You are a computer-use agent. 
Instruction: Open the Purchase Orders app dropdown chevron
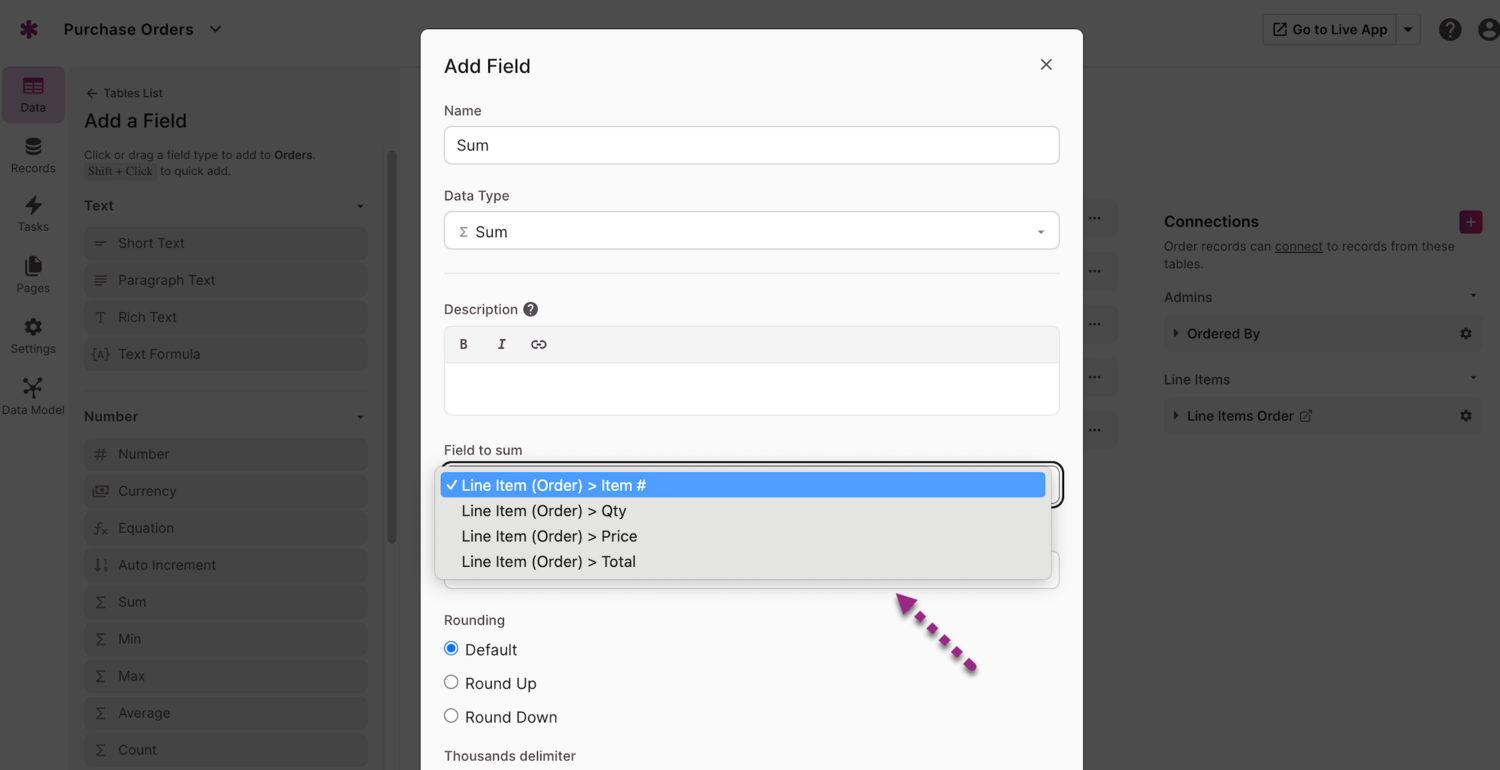click(216, 29)
